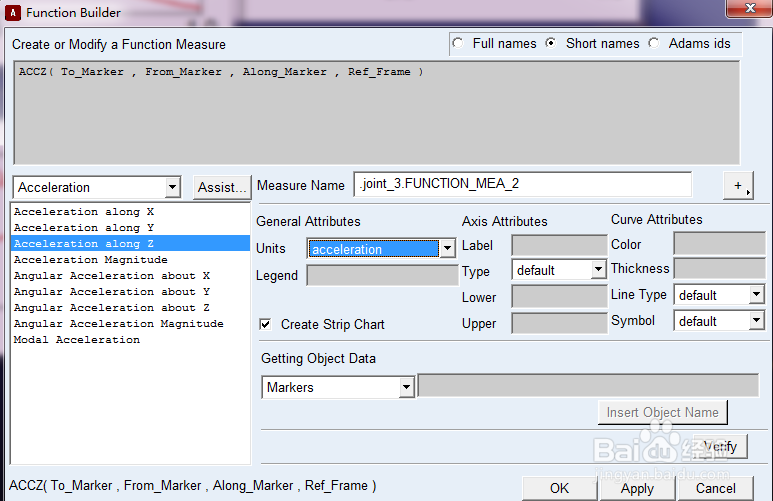Click the Adams app icon in title bar
Screen dimensions: 773x501
click(x=12, y=12)
